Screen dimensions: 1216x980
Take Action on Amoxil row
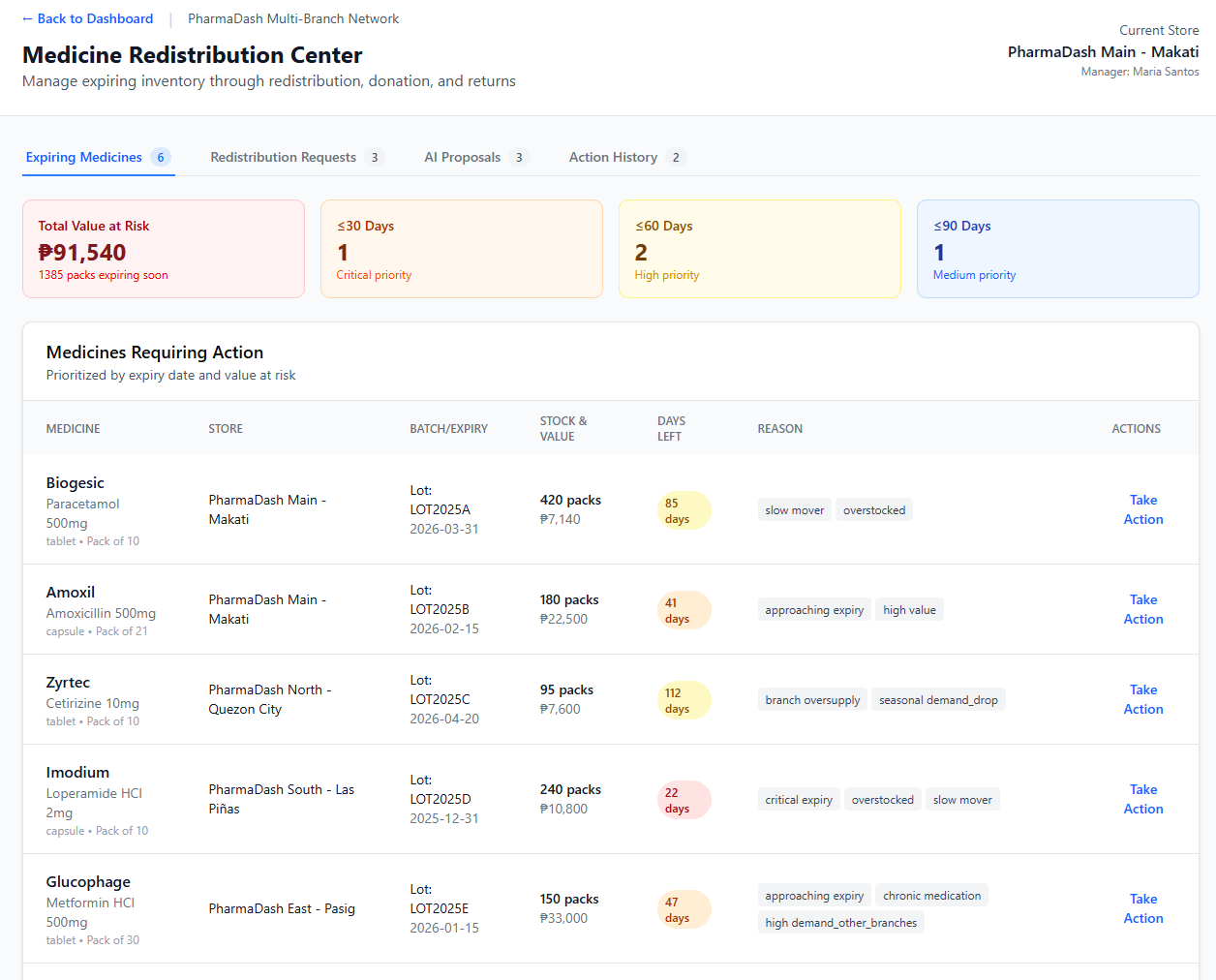[1142, 609]
